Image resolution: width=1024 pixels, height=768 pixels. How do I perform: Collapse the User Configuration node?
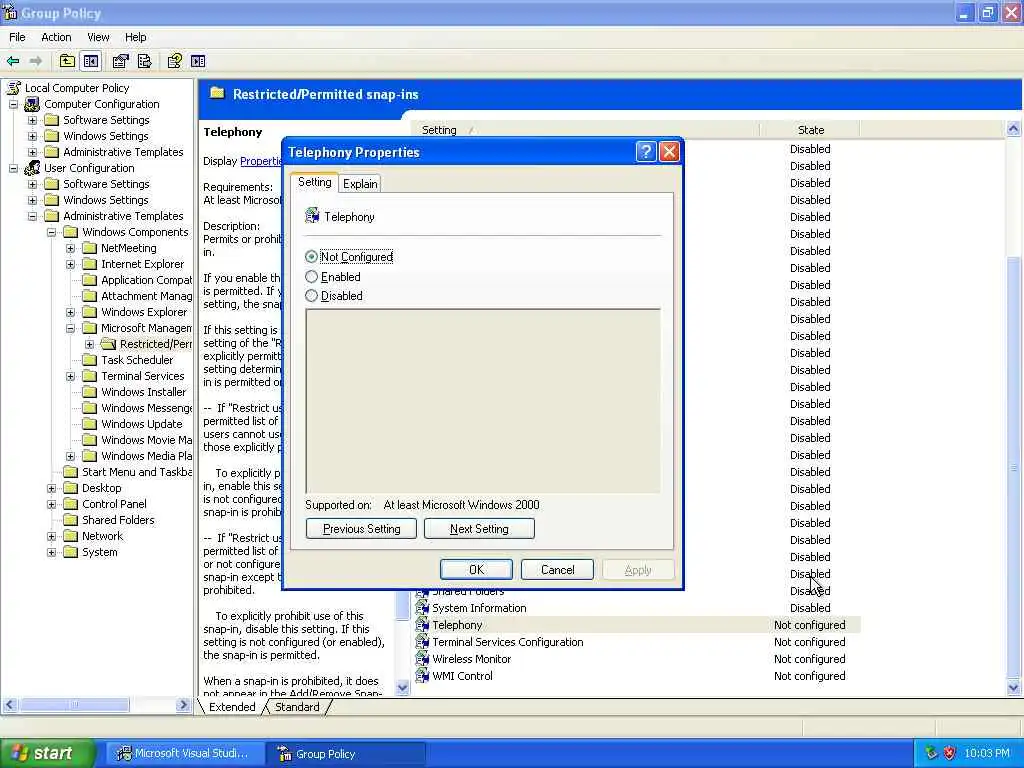13,168
